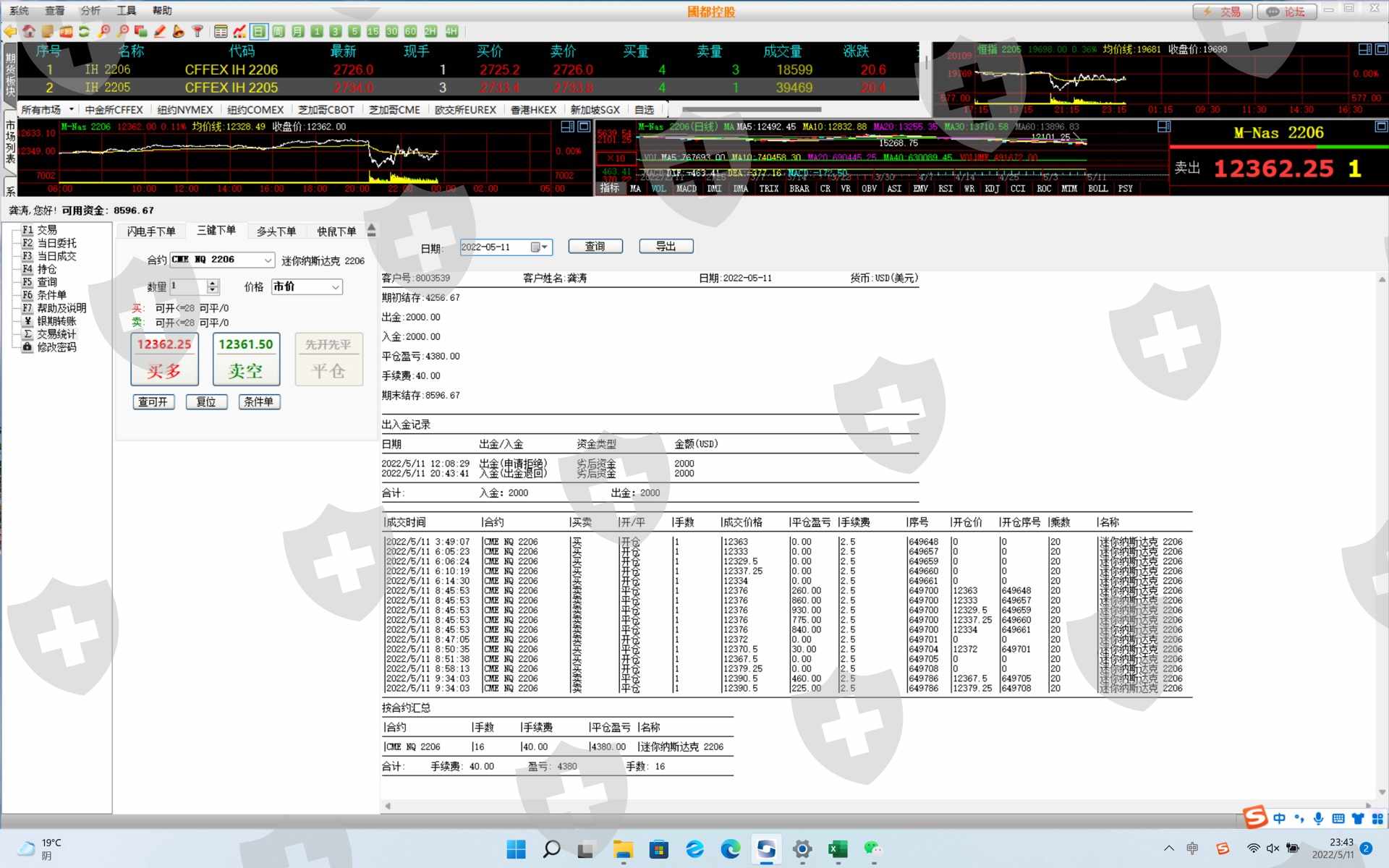
Task: Click the green refresh arrows icon
Action: click(x=85, y=31)
